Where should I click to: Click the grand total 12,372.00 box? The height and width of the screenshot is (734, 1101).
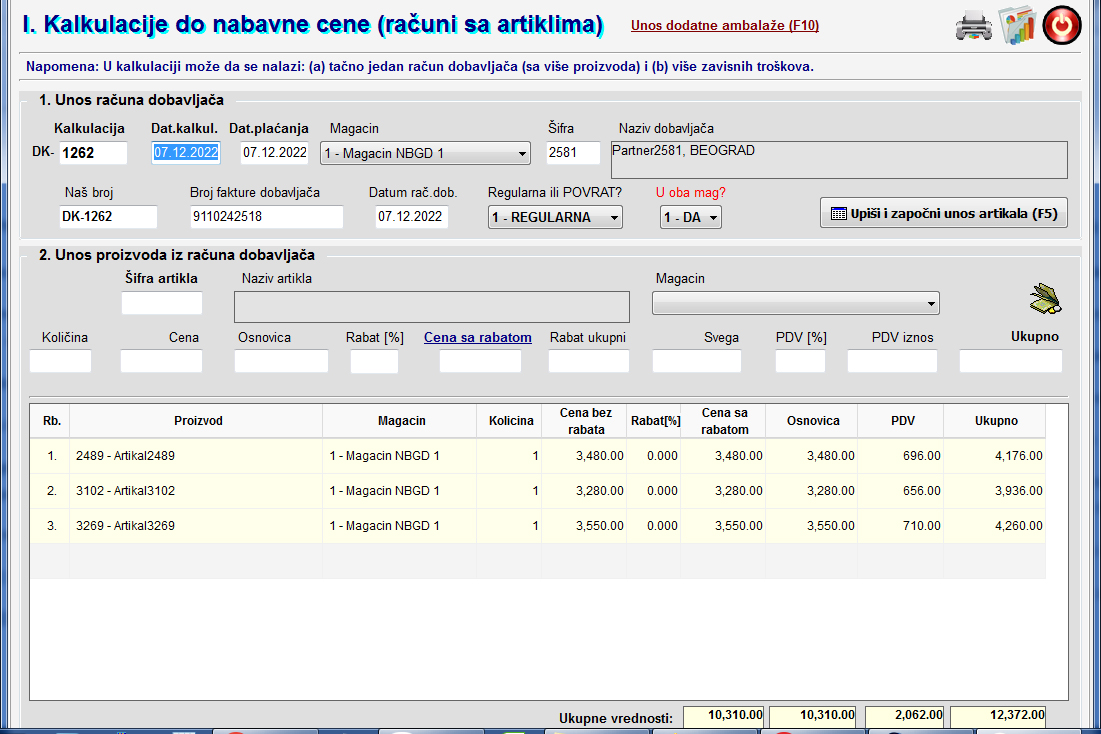click(x=998, y=716)
